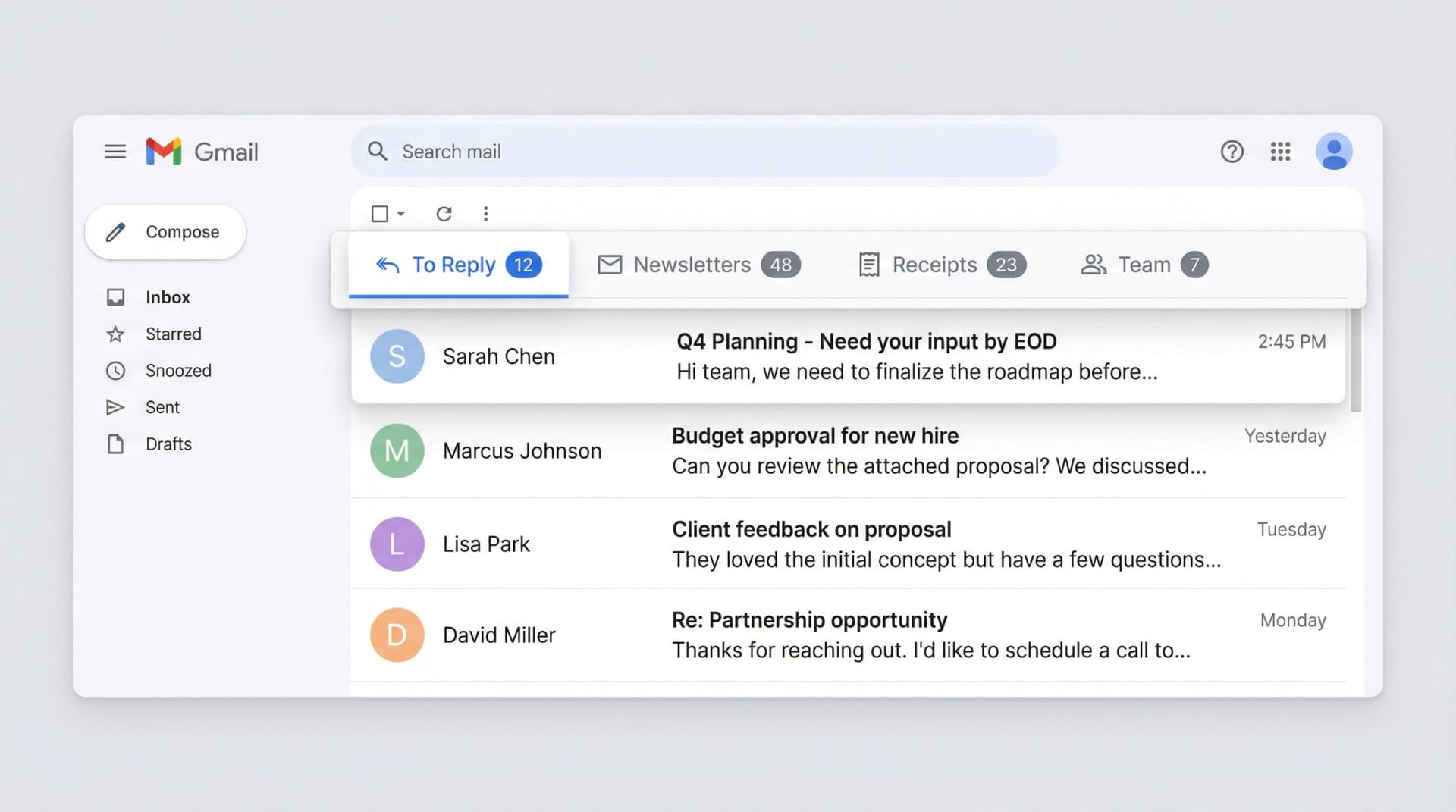1456x812 pixels.
Task: Open the main menu hamburger icon
Action: [x=115, y=152]
